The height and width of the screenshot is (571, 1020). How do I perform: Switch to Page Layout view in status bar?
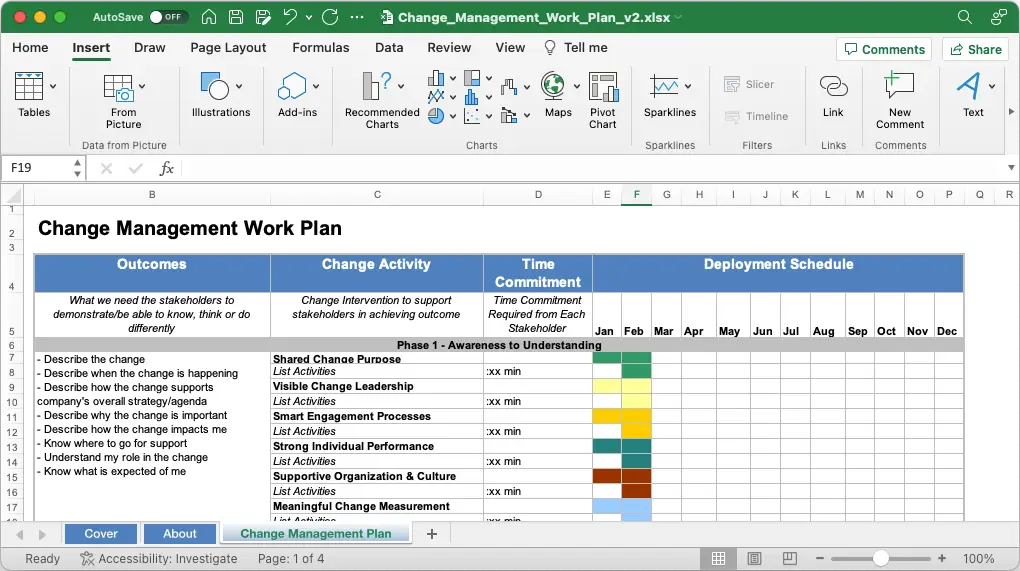coord(755,559)
